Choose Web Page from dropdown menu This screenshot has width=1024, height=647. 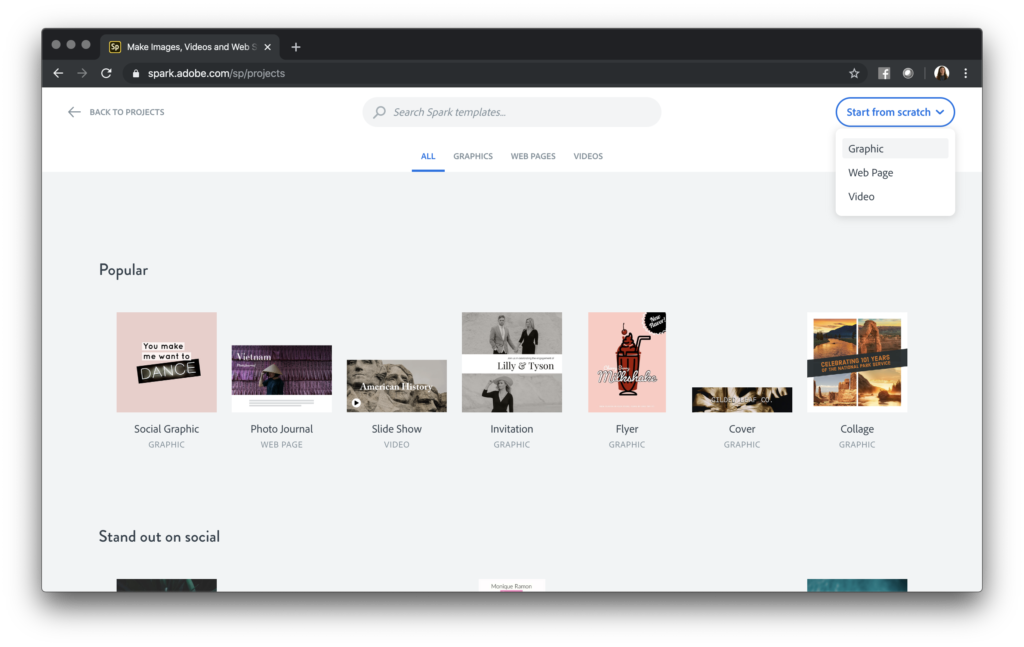pyautogui.click(x=870, y=173)
